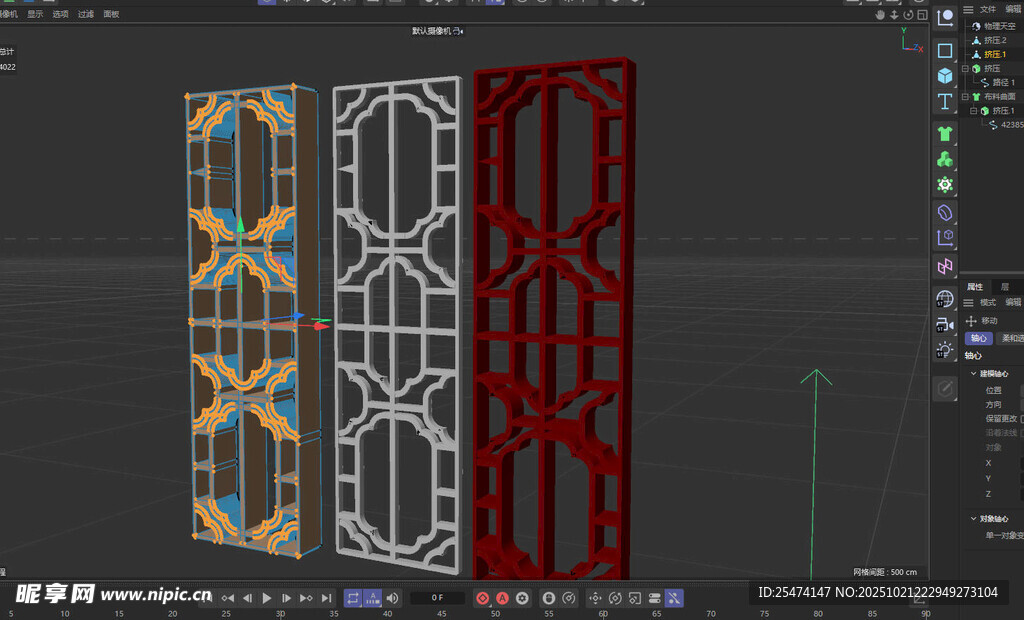Collapse the 布料曲面 tree item
The height and width of the screenshot is (620, 1024).
click(x=966, y=97)
